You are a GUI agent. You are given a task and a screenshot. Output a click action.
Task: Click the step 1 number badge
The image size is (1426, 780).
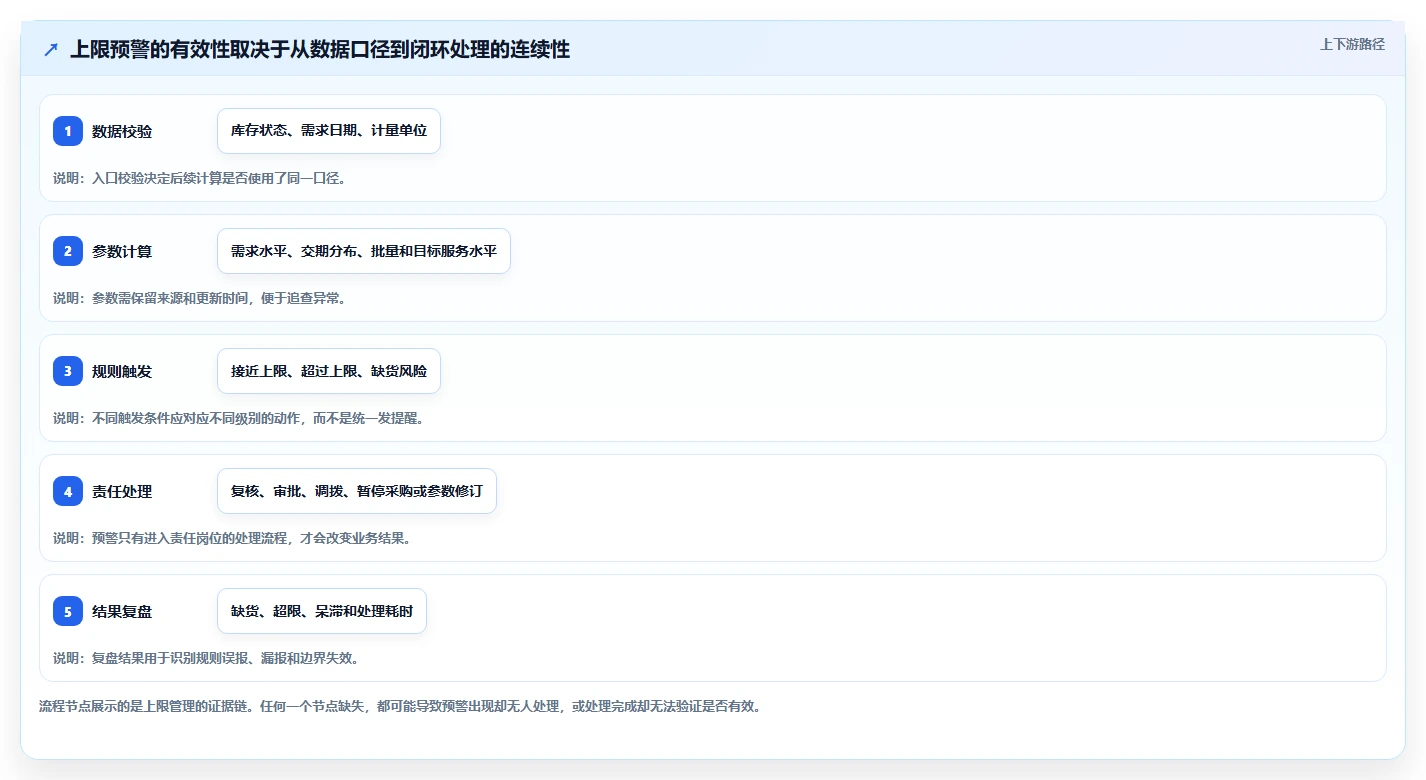coord(68,131)
